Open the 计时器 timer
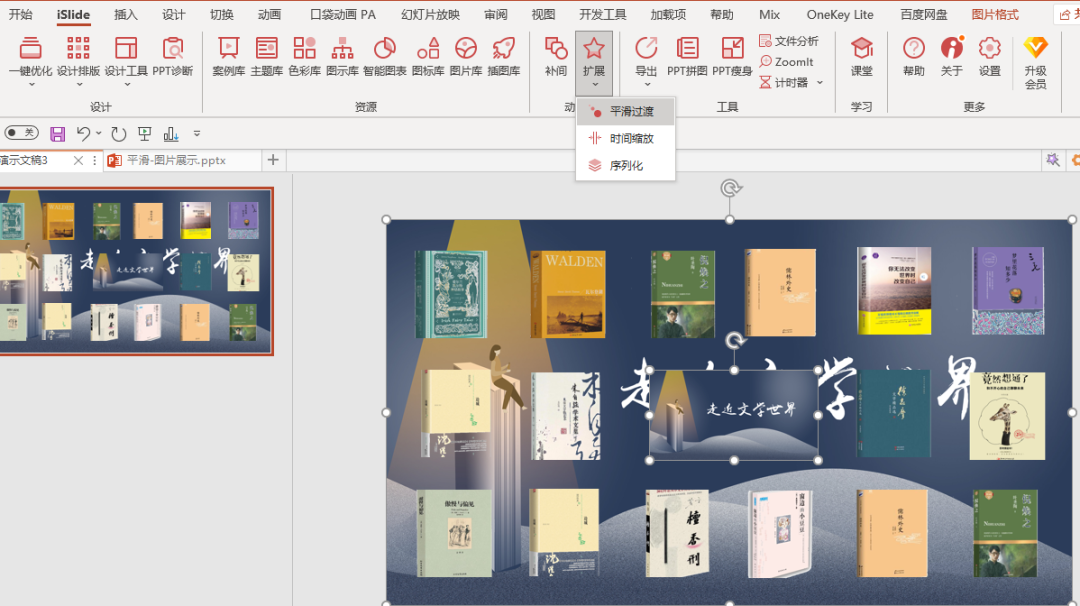Viewport: 1080px width, 606px height. [x=784, y=83]
